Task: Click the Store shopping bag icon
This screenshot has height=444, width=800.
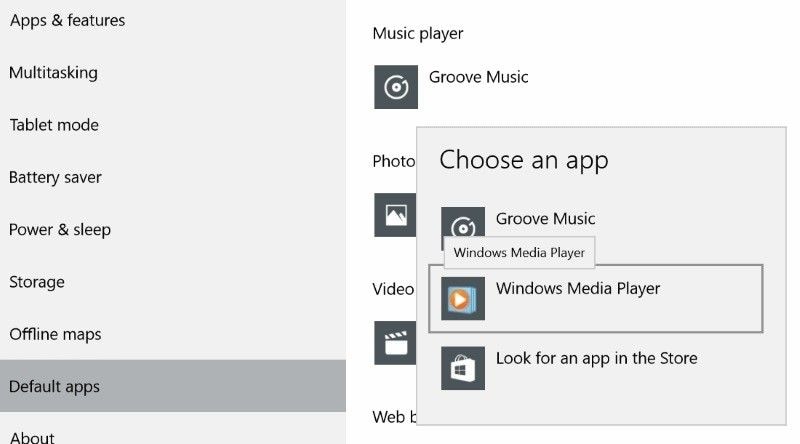Action: (x=462, y=368)
